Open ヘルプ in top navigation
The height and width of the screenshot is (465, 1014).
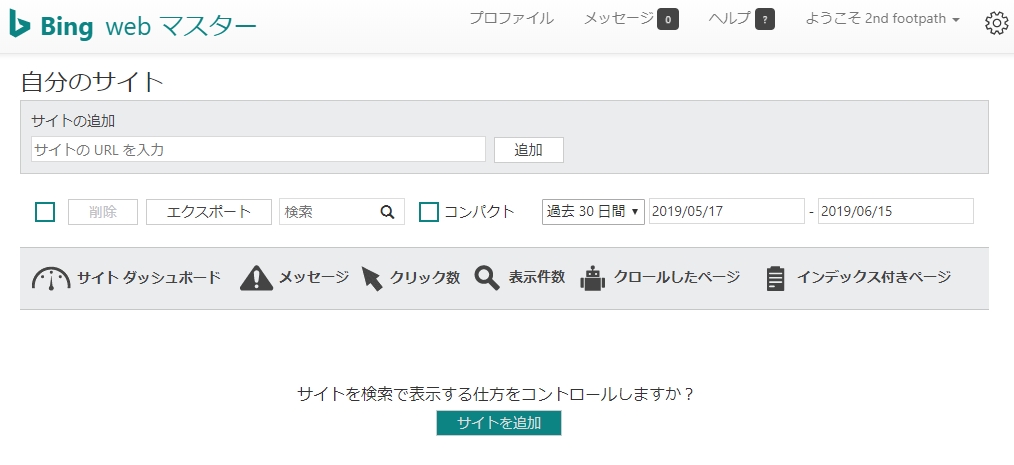pyautogui.click(x=729, y=19)
